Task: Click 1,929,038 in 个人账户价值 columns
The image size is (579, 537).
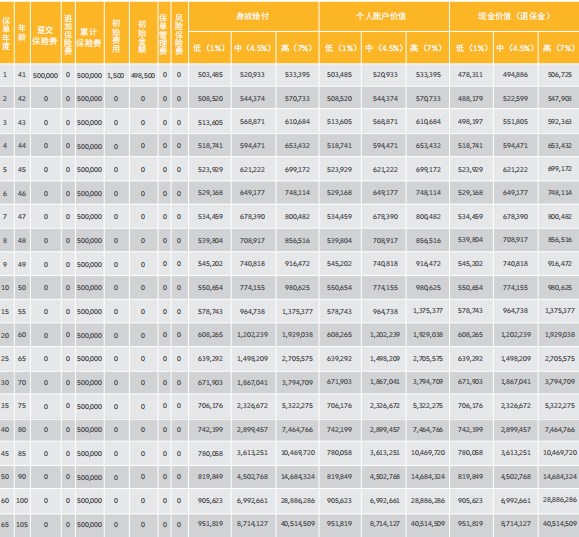Action: click(428, 335)
